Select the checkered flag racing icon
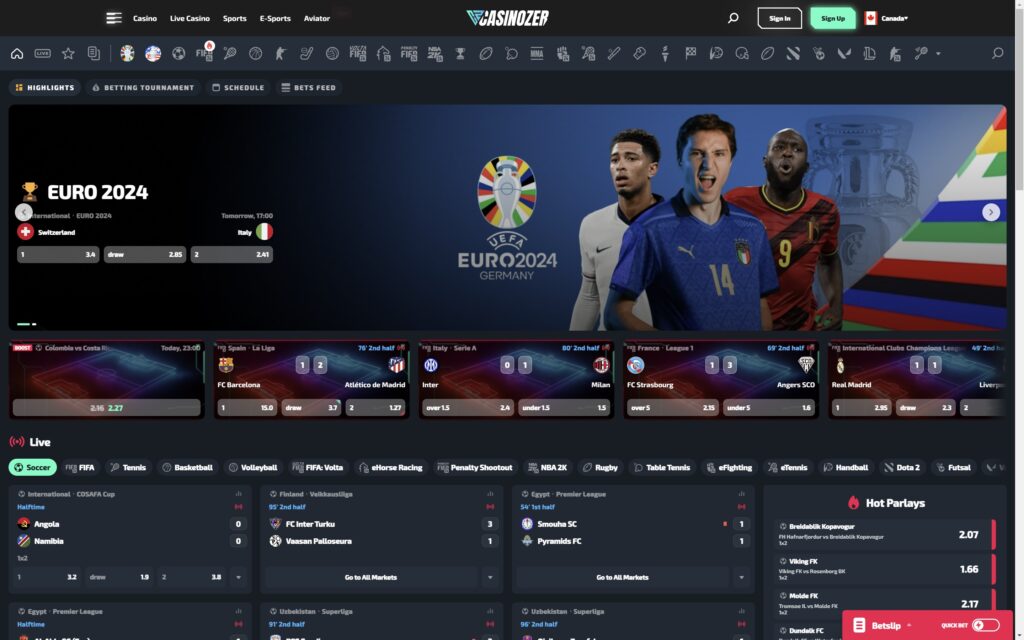Viewport: 1024px width, 640px height. 690,54
